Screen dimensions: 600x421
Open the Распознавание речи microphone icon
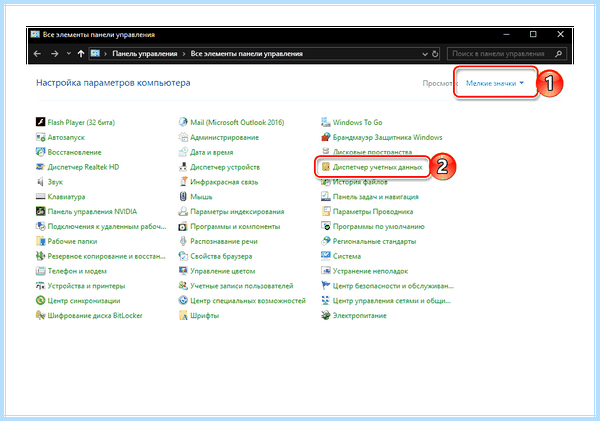point(183,241)
